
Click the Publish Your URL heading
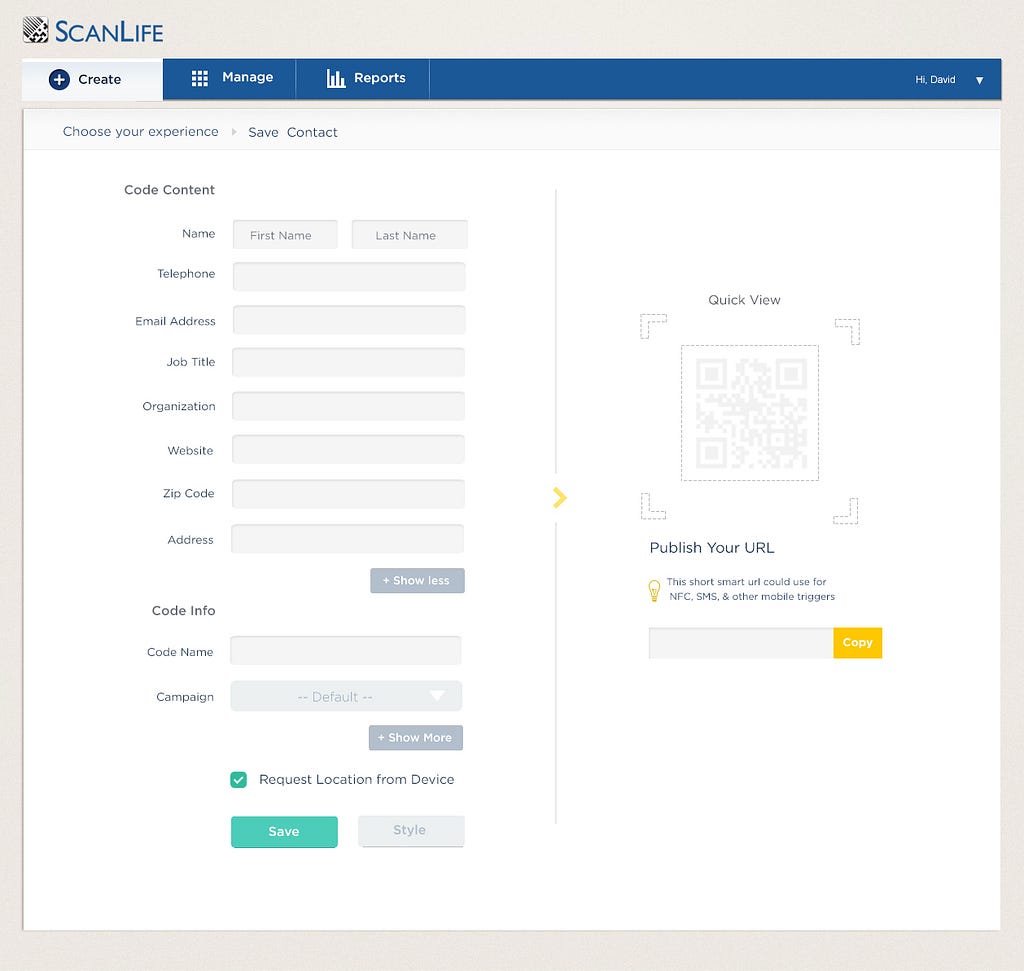[x=712, y=548]
